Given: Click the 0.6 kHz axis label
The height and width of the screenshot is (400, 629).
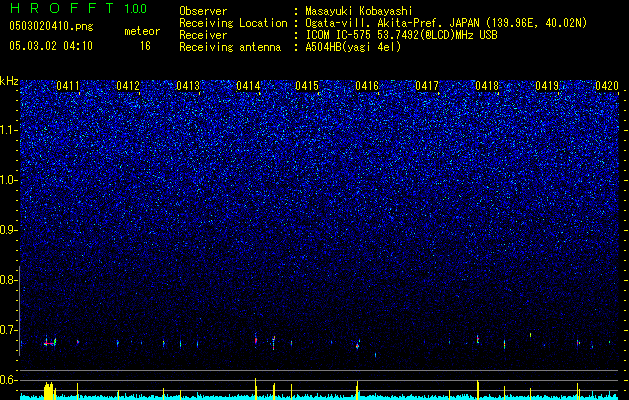Looking at the screenshot, I should point(8,380).
